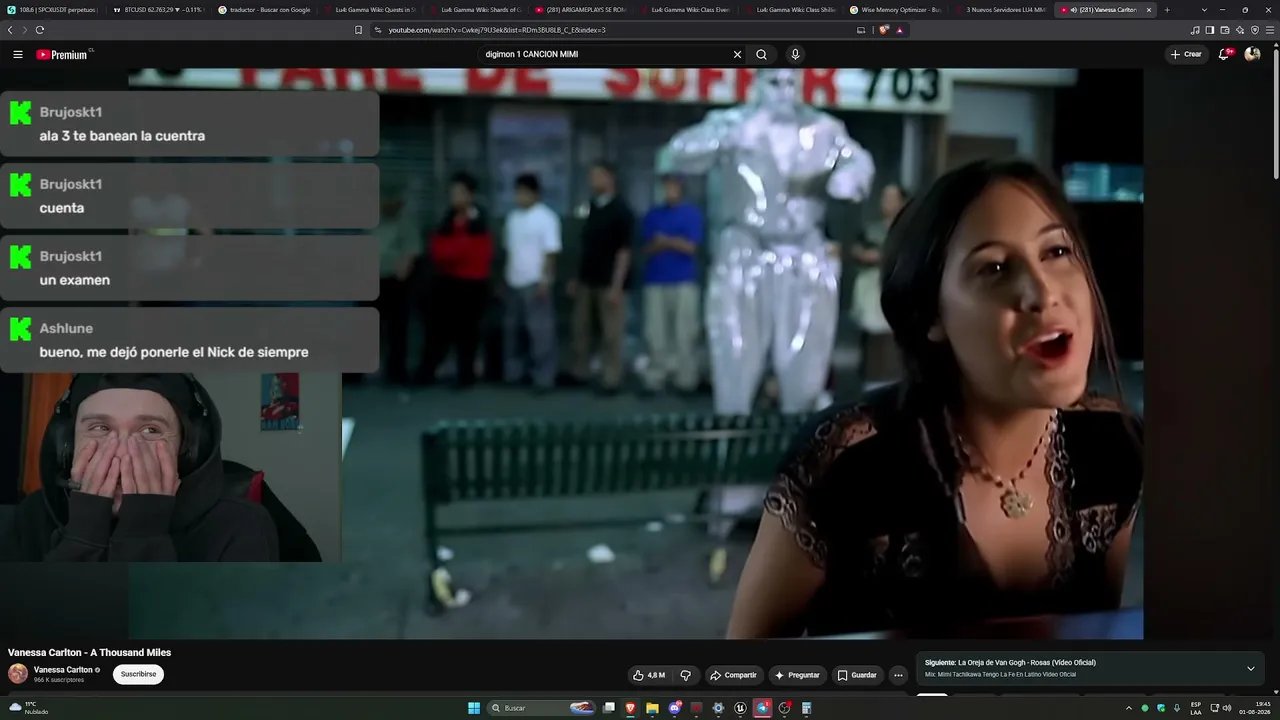1280x720 pixels.
Task: Click the video title 'A Thousand Miles'
Action: 90,653
